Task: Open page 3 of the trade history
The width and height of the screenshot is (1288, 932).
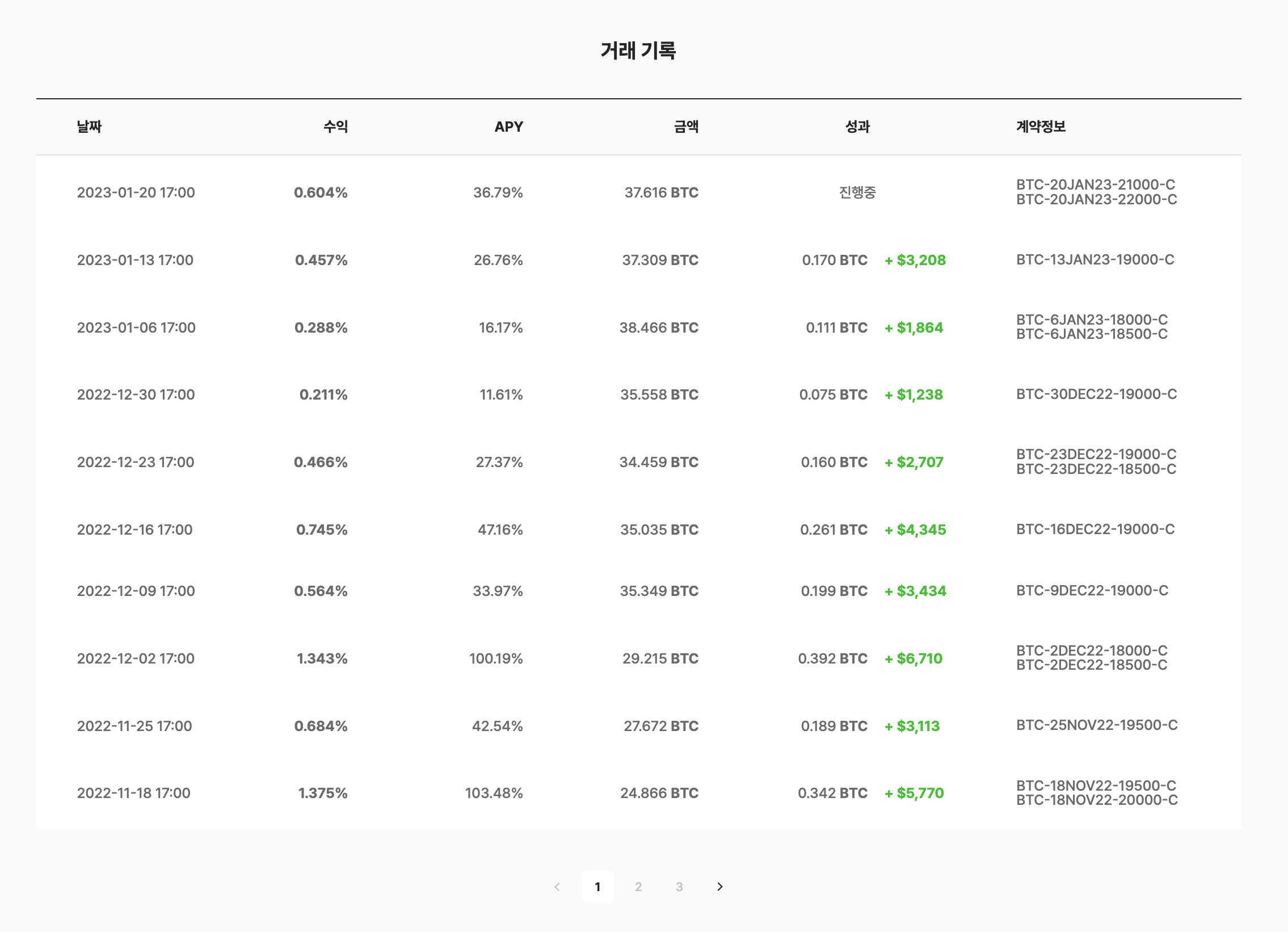Action: pos(679,887)
